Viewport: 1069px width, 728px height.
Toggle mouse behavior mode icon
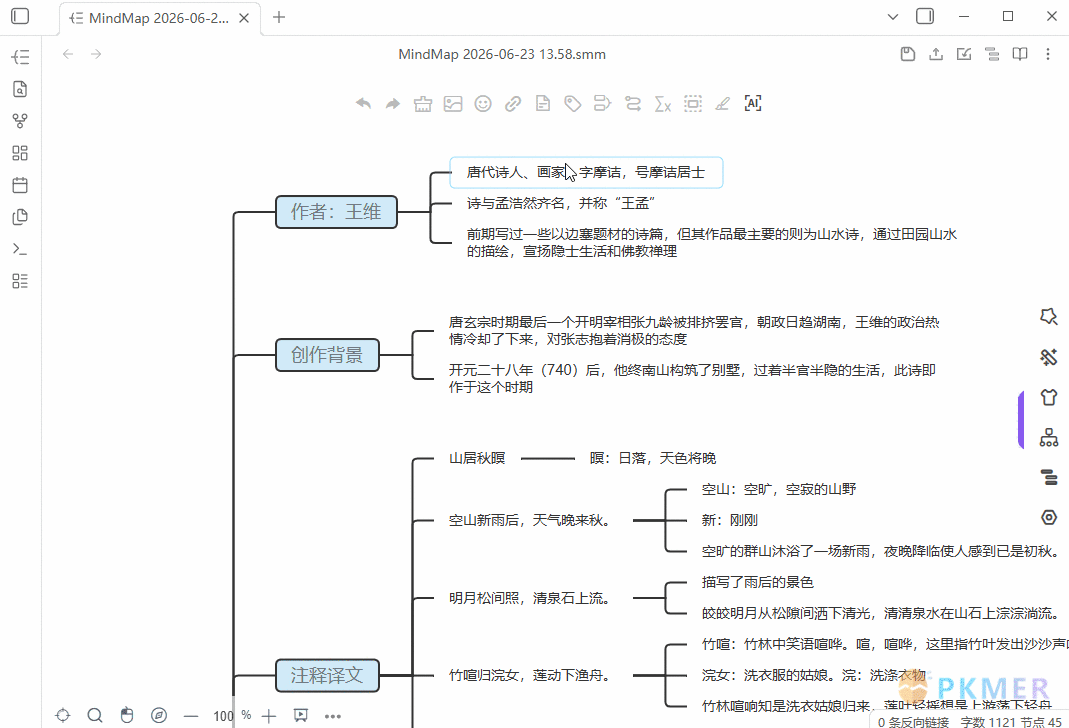127,715
